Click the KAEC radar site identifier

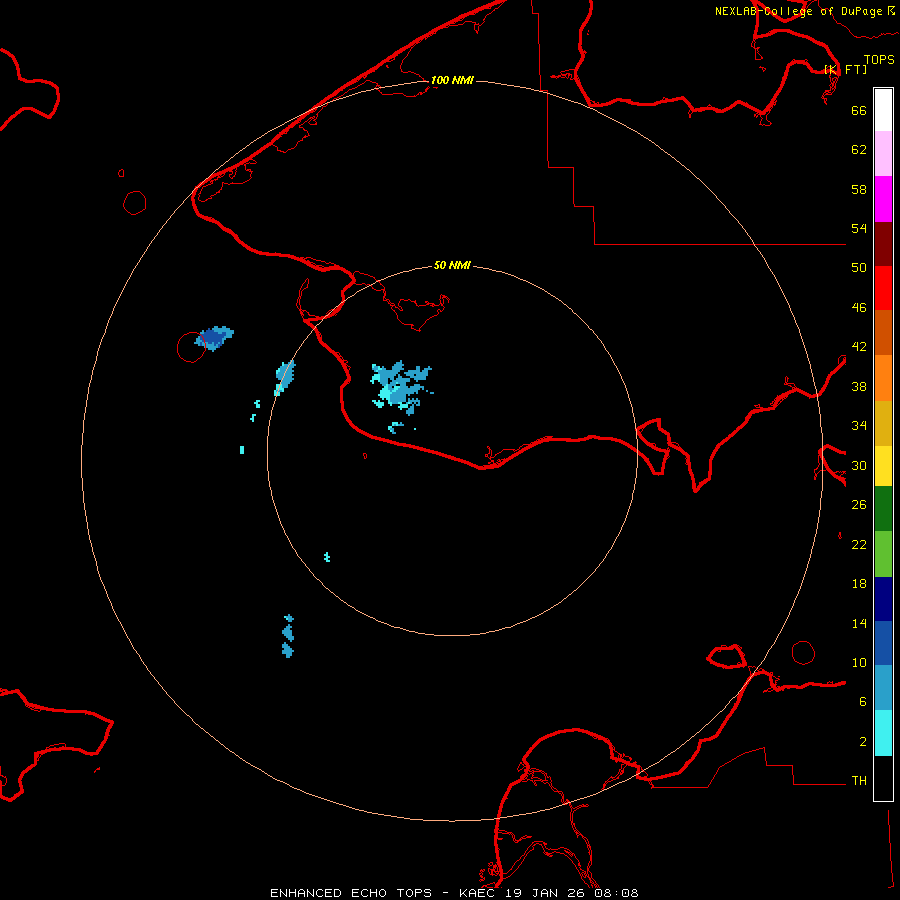click(480, 893)
